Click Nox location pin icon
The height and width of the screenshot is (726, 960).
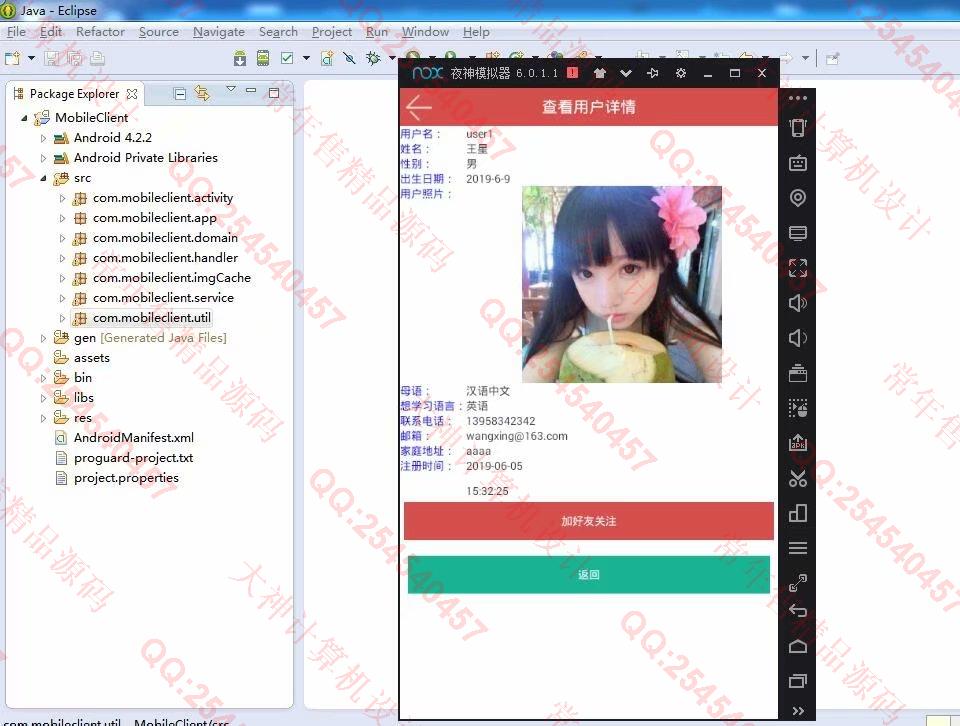tap(798, 198)
